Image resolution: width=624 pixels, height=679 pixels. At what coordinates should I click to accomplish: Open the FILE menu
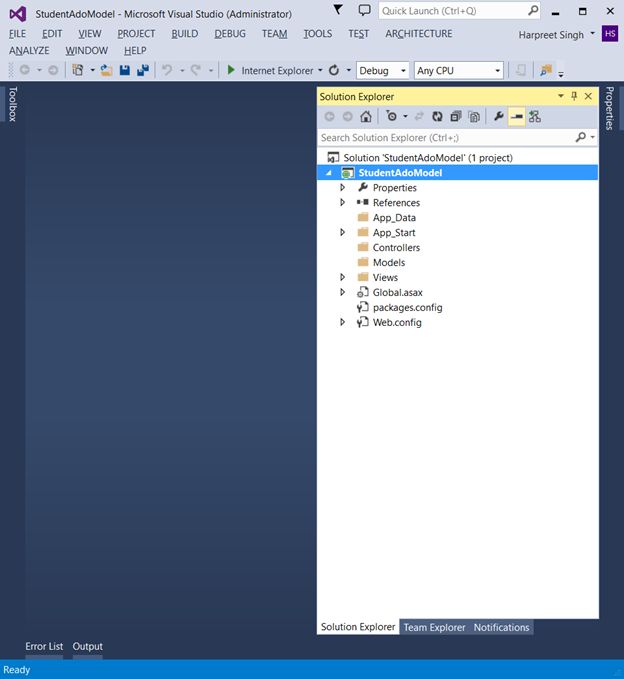click(17, 34)
